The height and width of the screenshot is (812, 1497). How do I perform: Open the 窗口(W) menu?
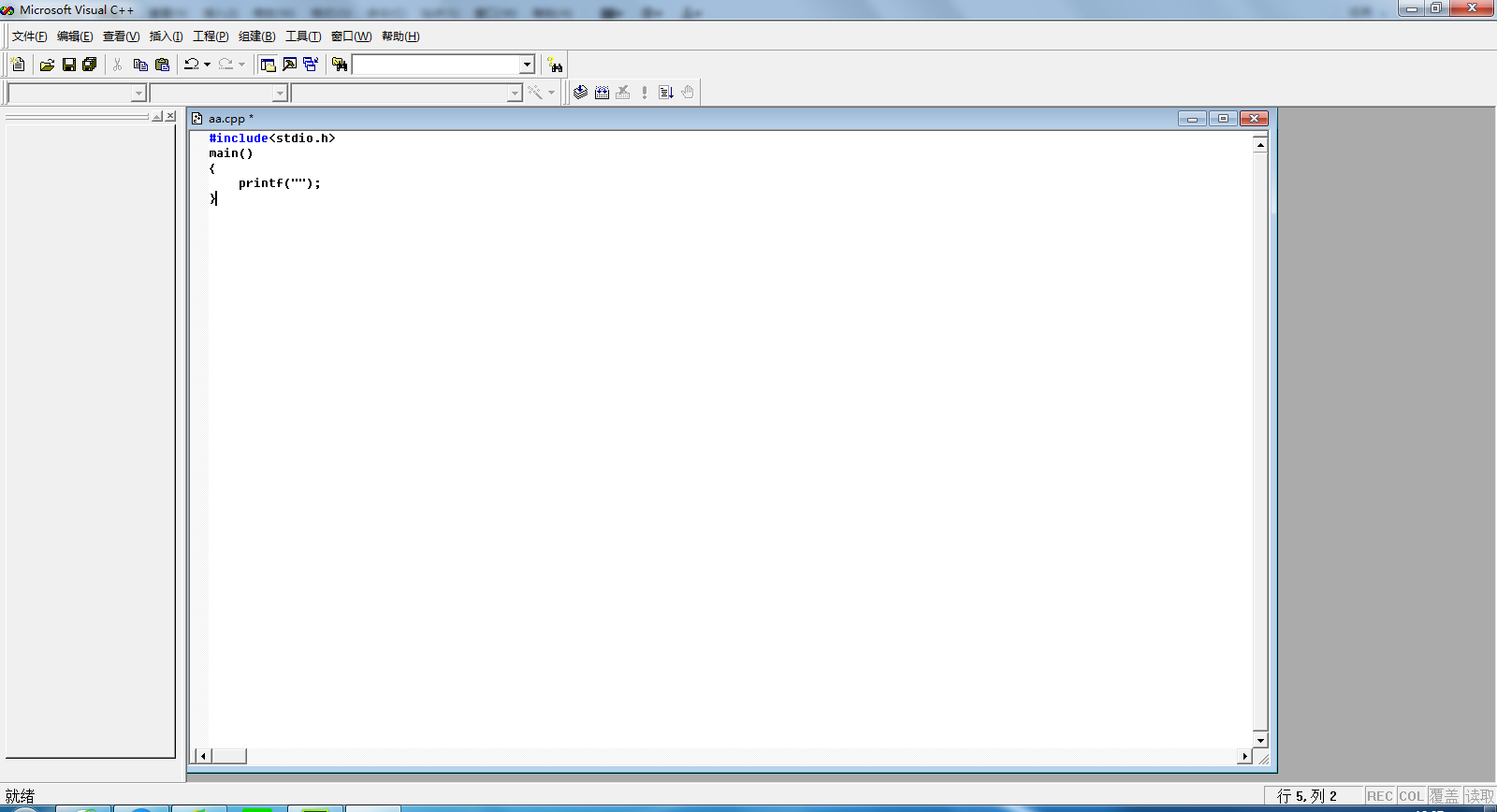(351, 36)
